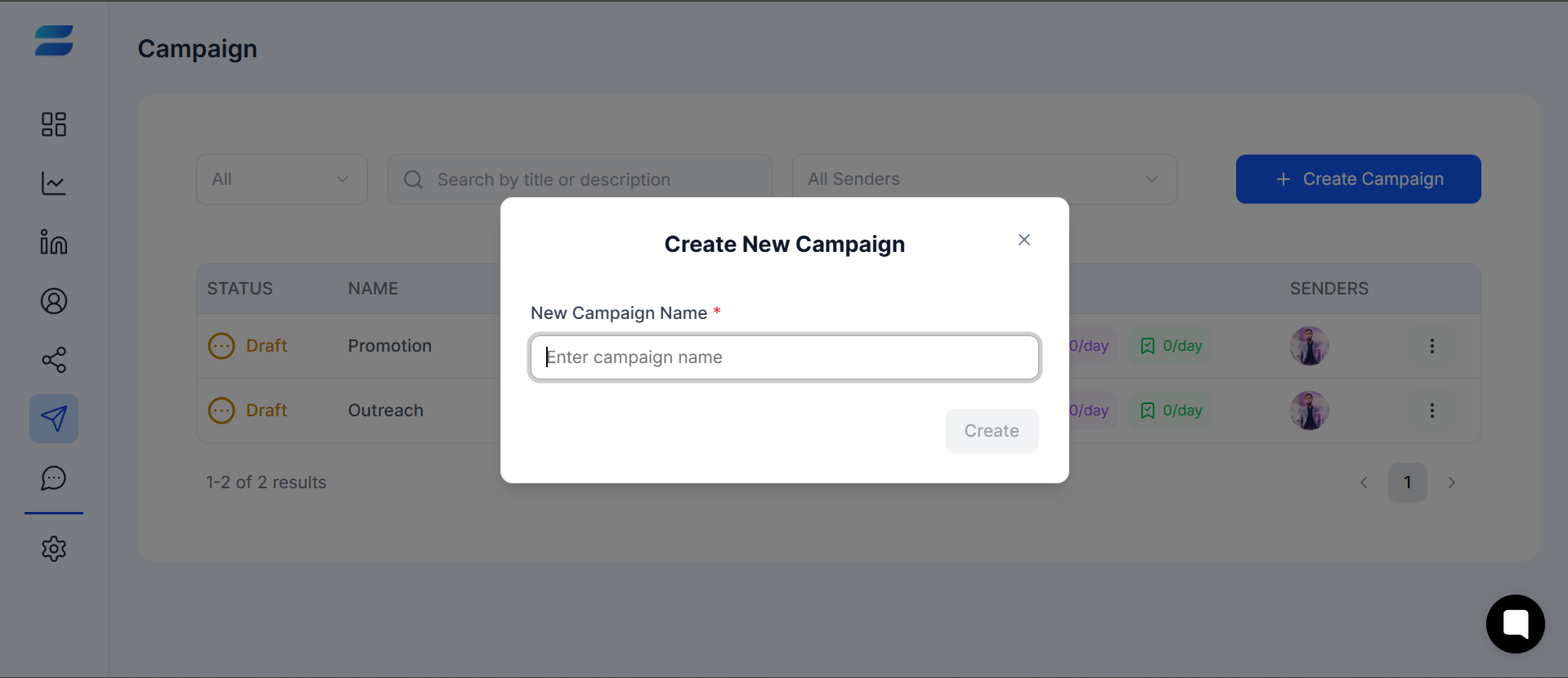Open the chat message icon in sidebar
Viewport: 1568px width, 678px height.
54,478
